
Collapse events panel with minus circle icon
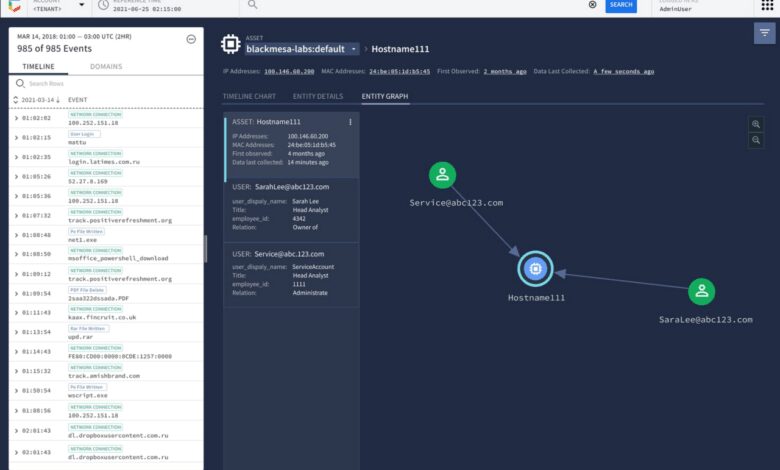tap(191, 39)
